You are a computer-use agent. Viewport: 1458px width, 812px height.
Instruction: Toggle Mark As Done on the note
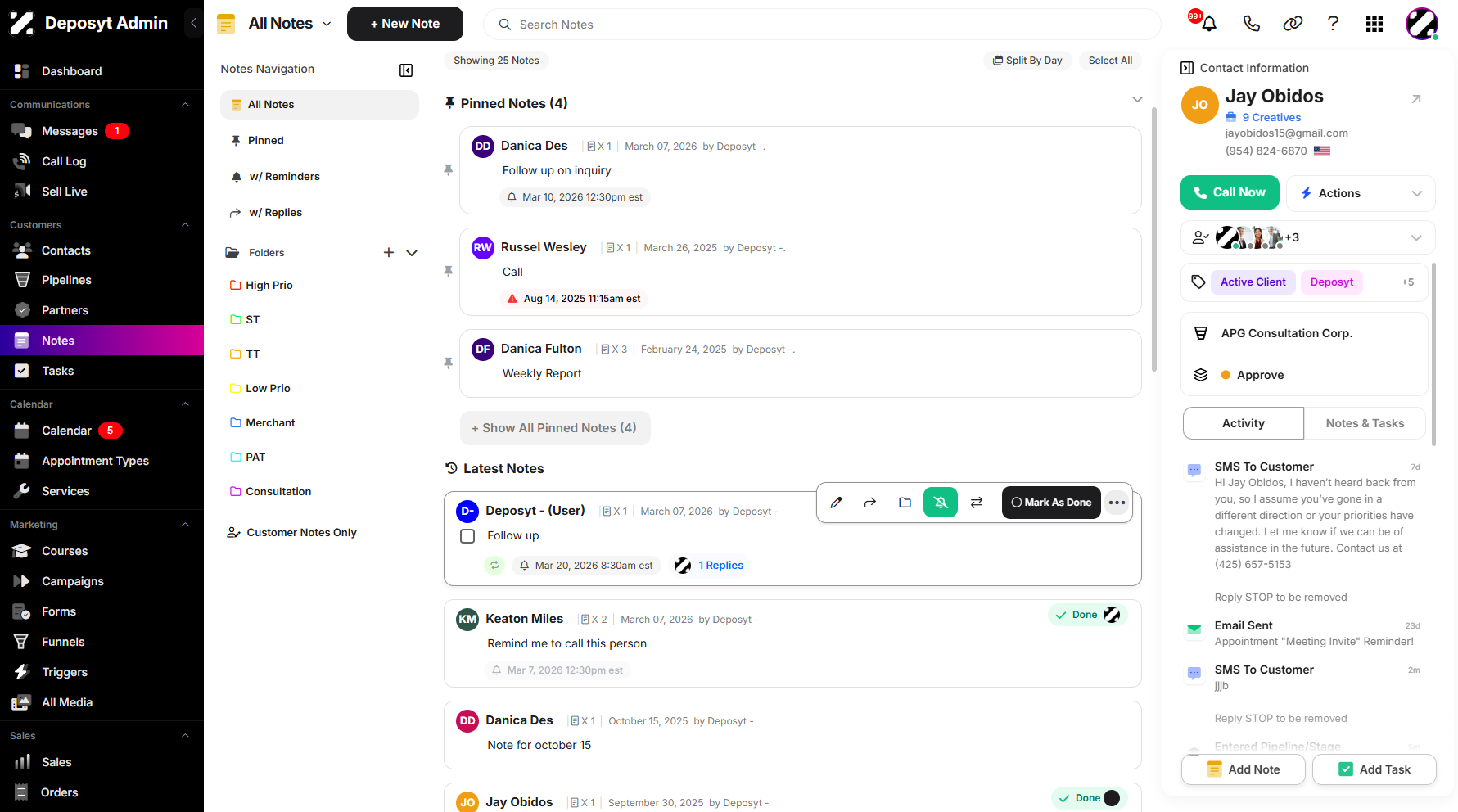tap(1051, 503)
